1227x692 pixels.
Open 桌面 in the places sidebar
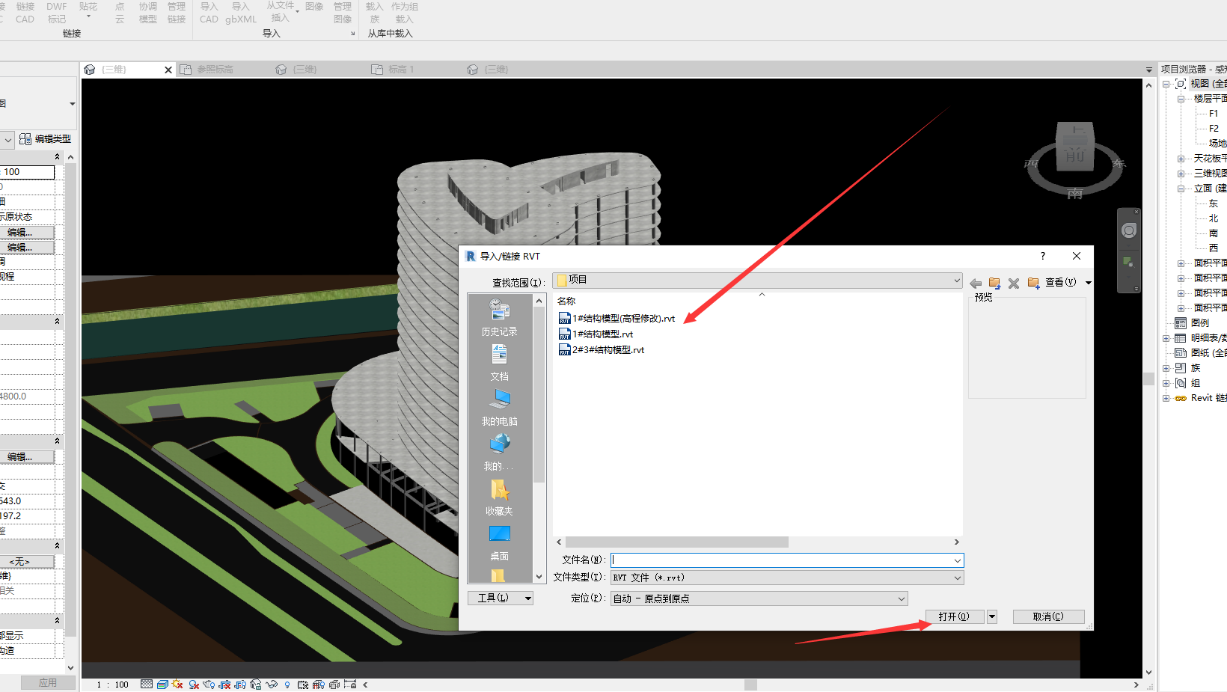pos(499,543)
